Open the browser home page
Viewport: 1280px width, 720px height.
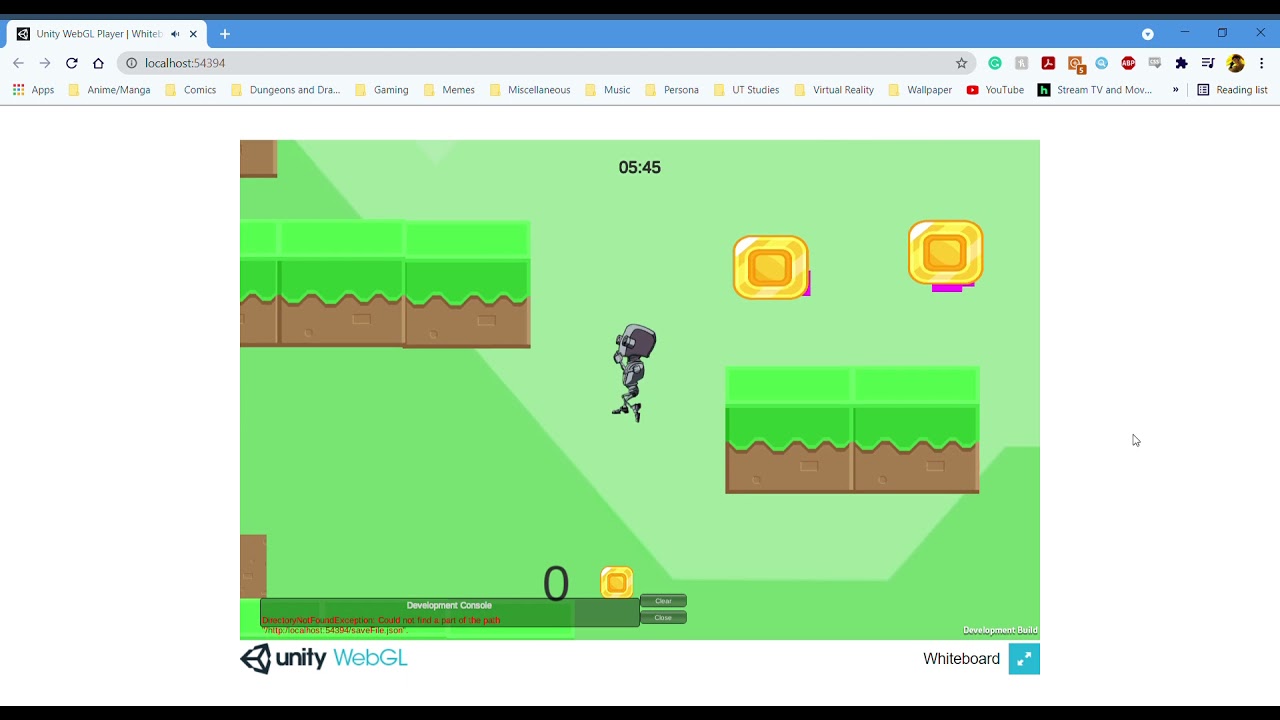[98, 63]
